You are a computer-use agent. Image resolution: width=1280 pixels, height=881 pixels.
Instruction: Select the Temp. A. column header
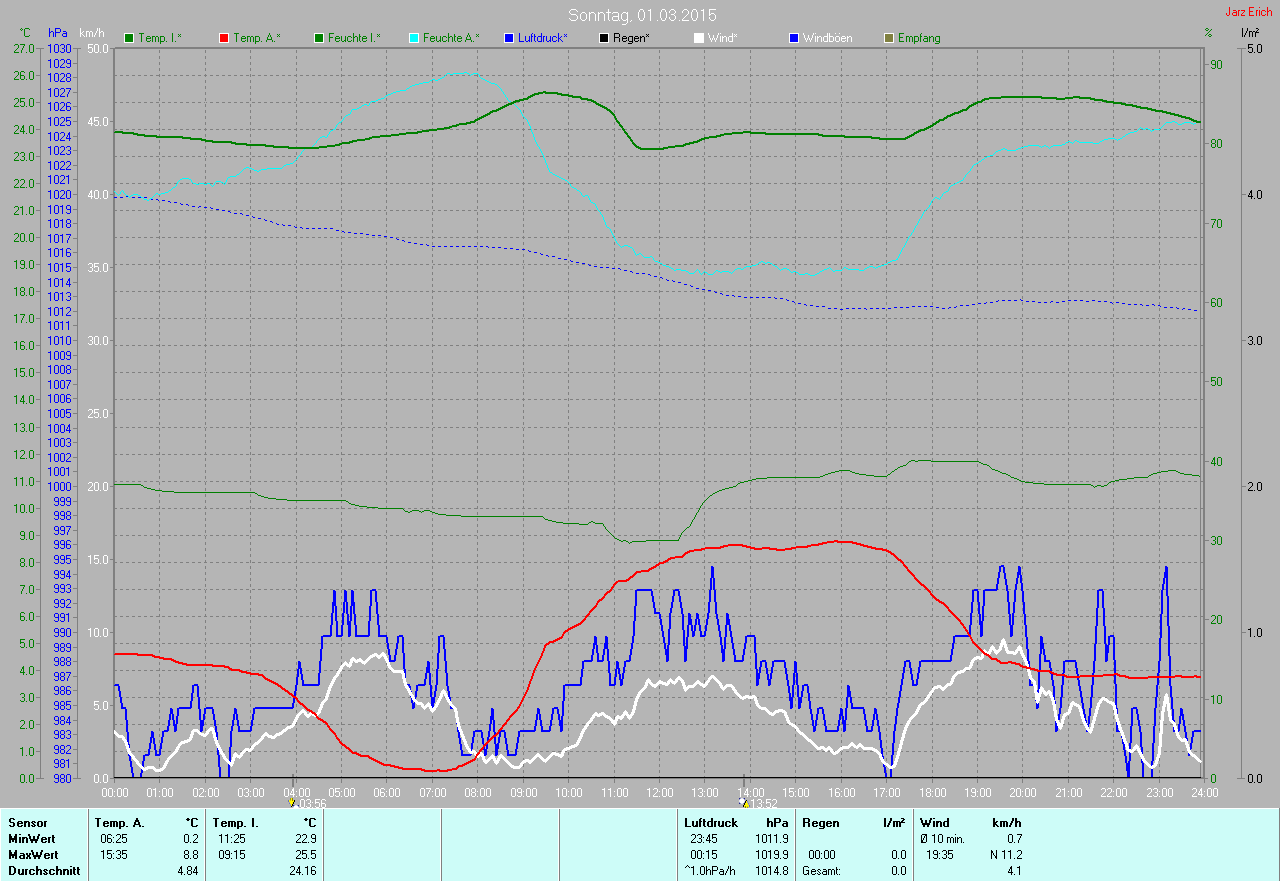pyautogui.click(x=119, y=822)
